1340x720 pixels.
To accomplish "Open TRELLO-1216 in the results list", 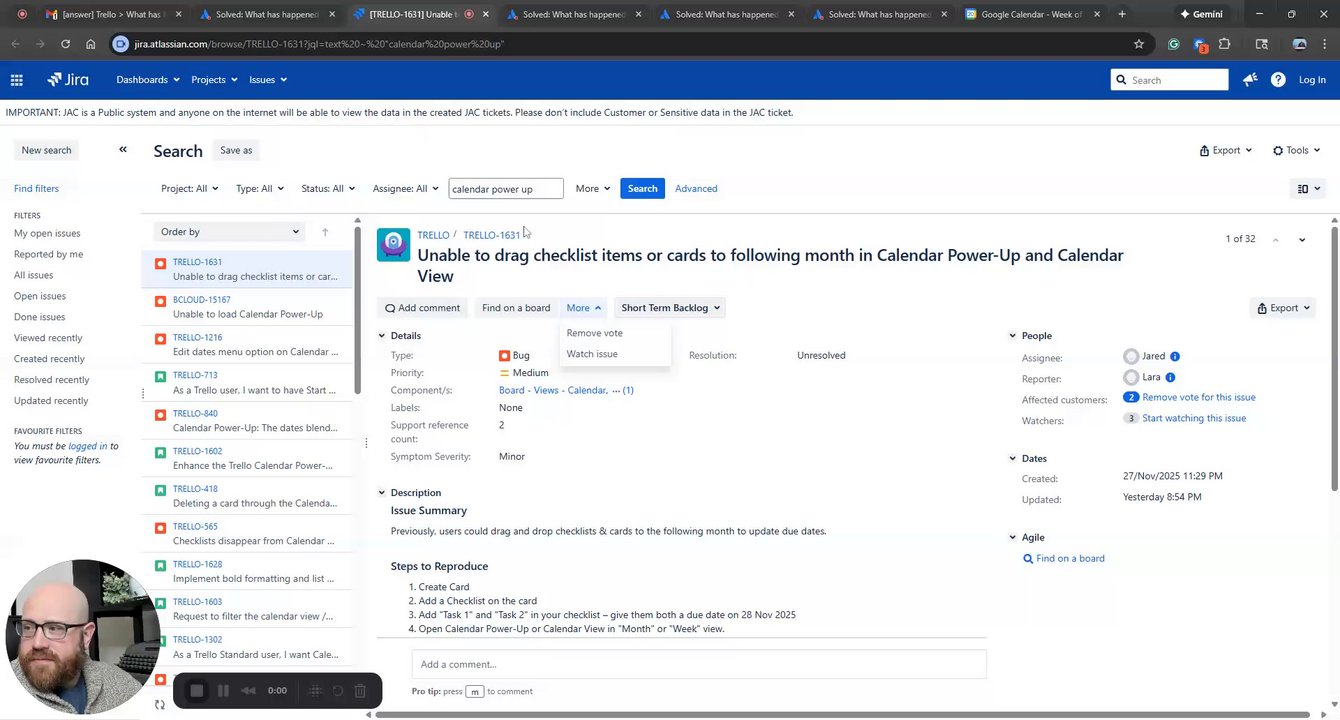I will (x=248, y=345).
